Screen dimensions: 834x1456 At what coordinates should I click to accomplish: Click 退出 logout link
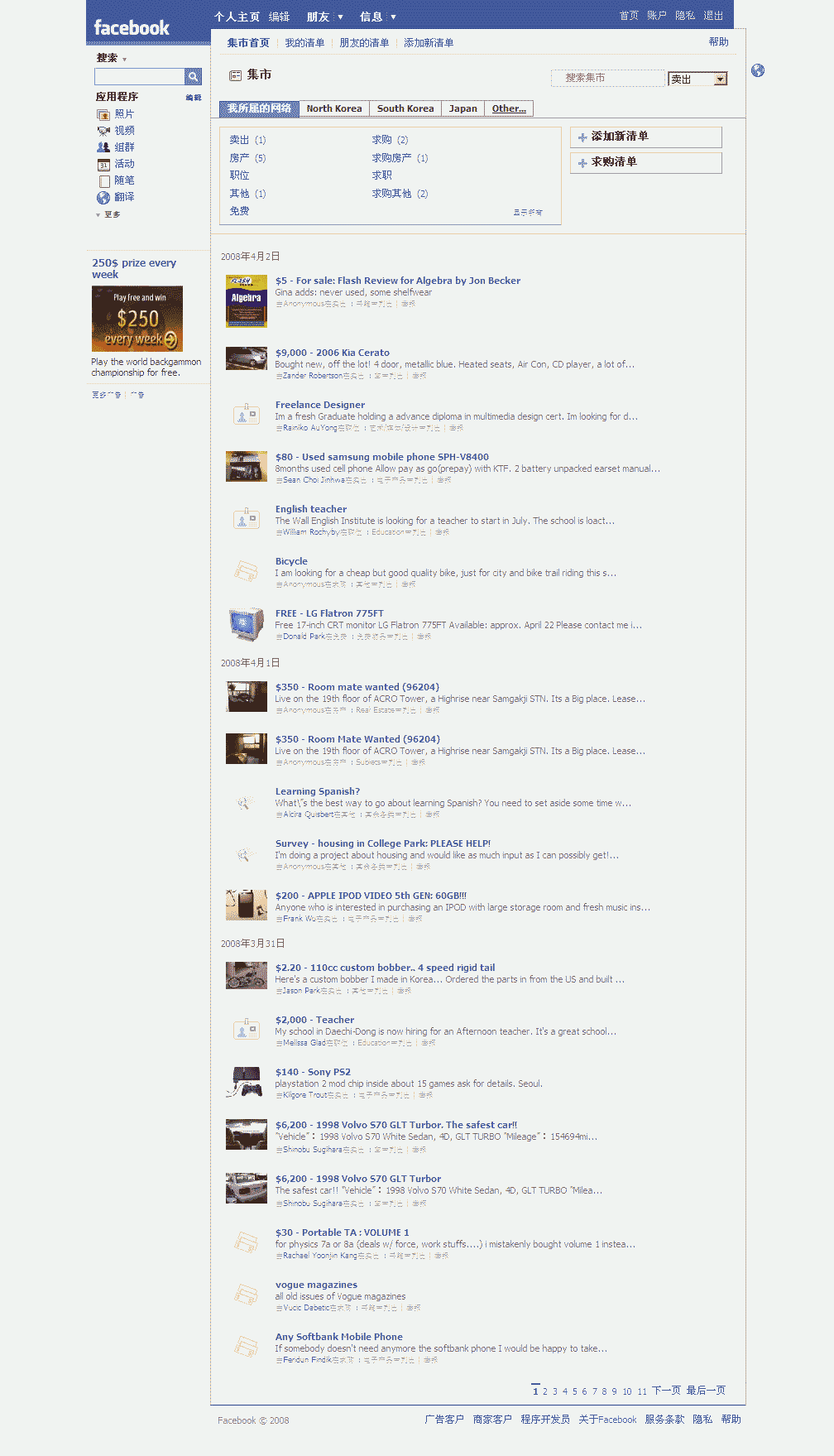[713, 16]
